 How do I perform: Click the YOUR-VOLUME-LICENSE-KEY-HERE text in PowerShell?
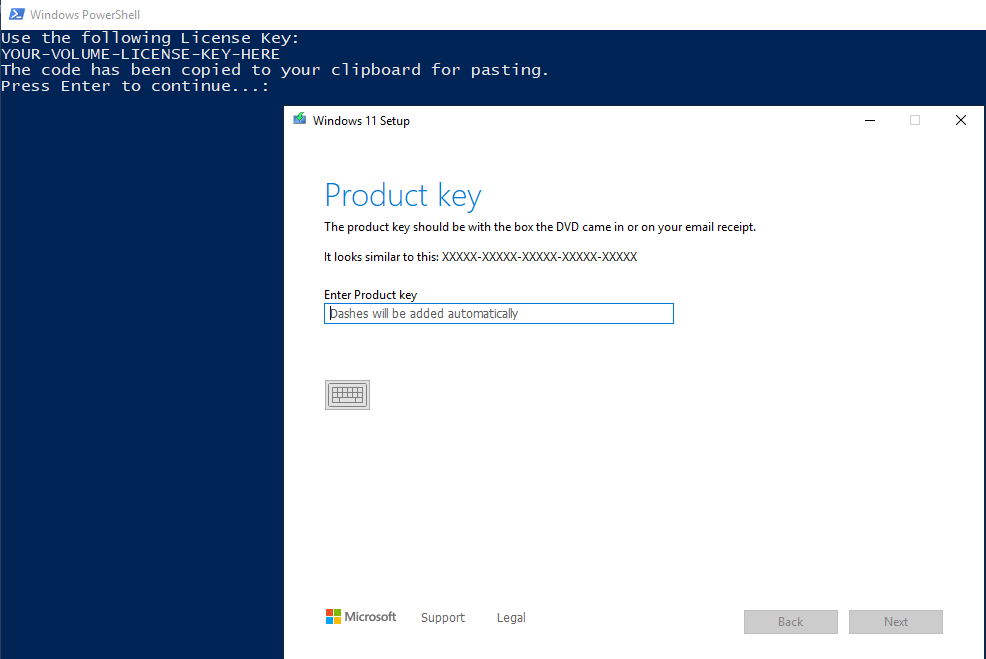tap(140, 54)
